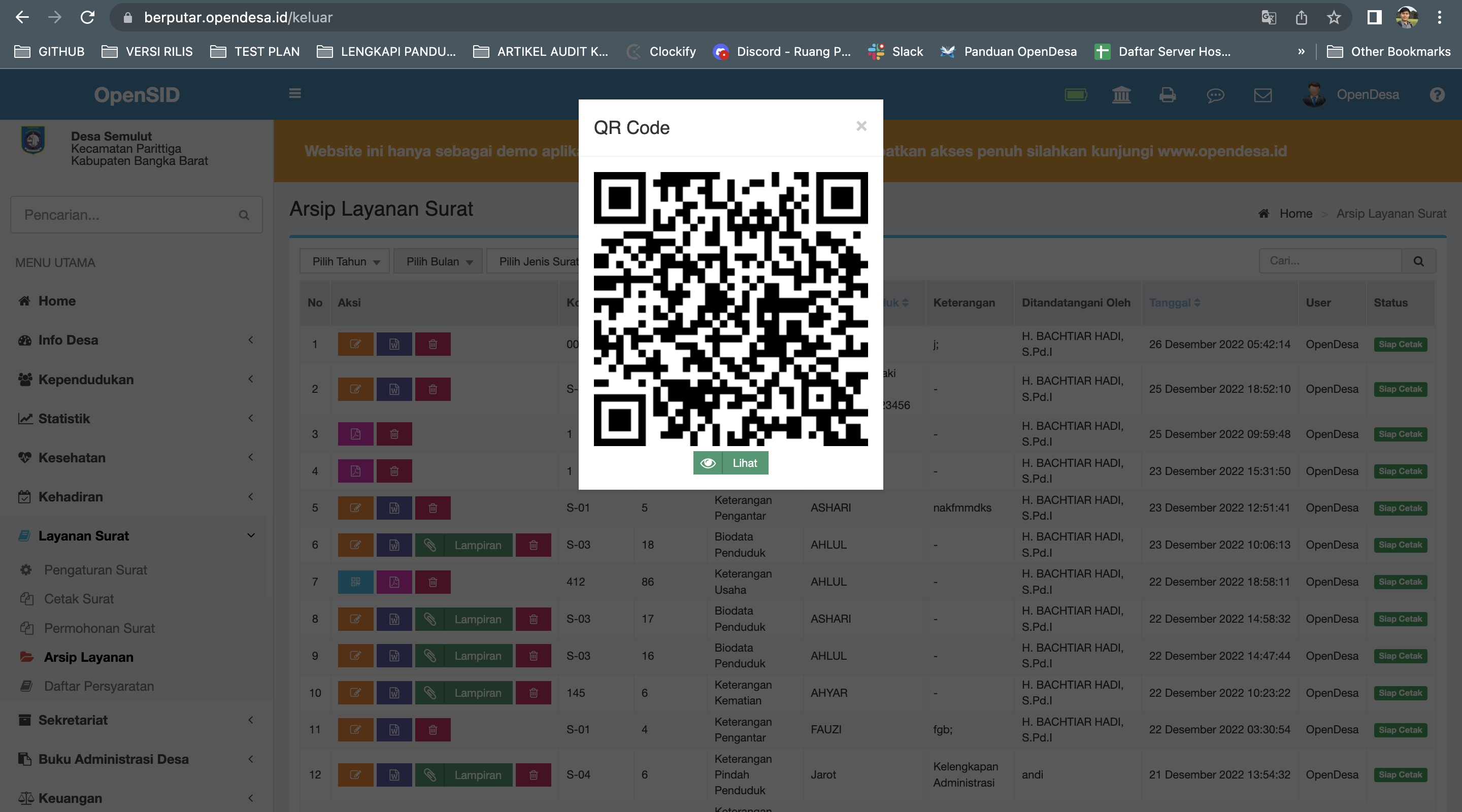Viewport: 1462px width, 812px height.
Task: Open the pink PDF icon on row 3
Action: (355, 433)
